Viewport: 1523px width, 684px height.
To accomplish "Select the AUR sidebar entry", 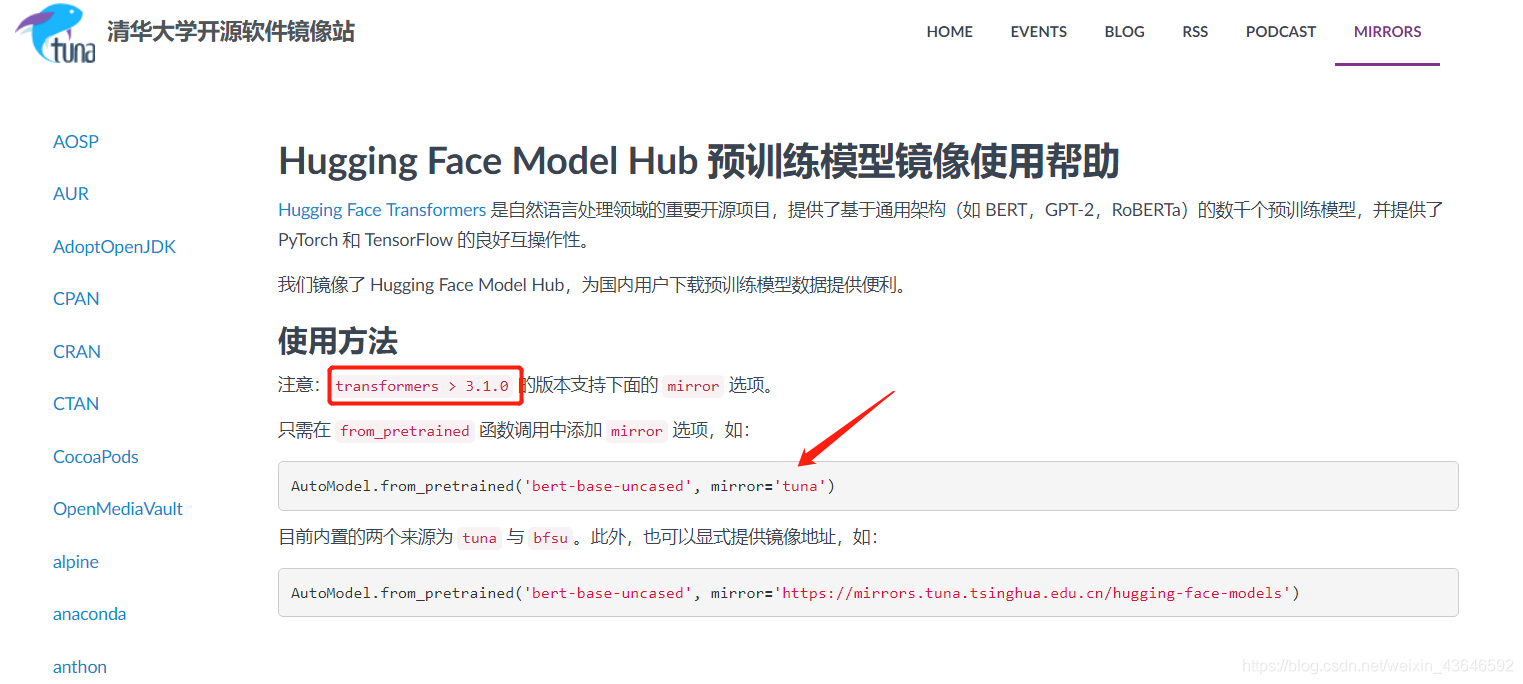I will click(x=70, y=193).
